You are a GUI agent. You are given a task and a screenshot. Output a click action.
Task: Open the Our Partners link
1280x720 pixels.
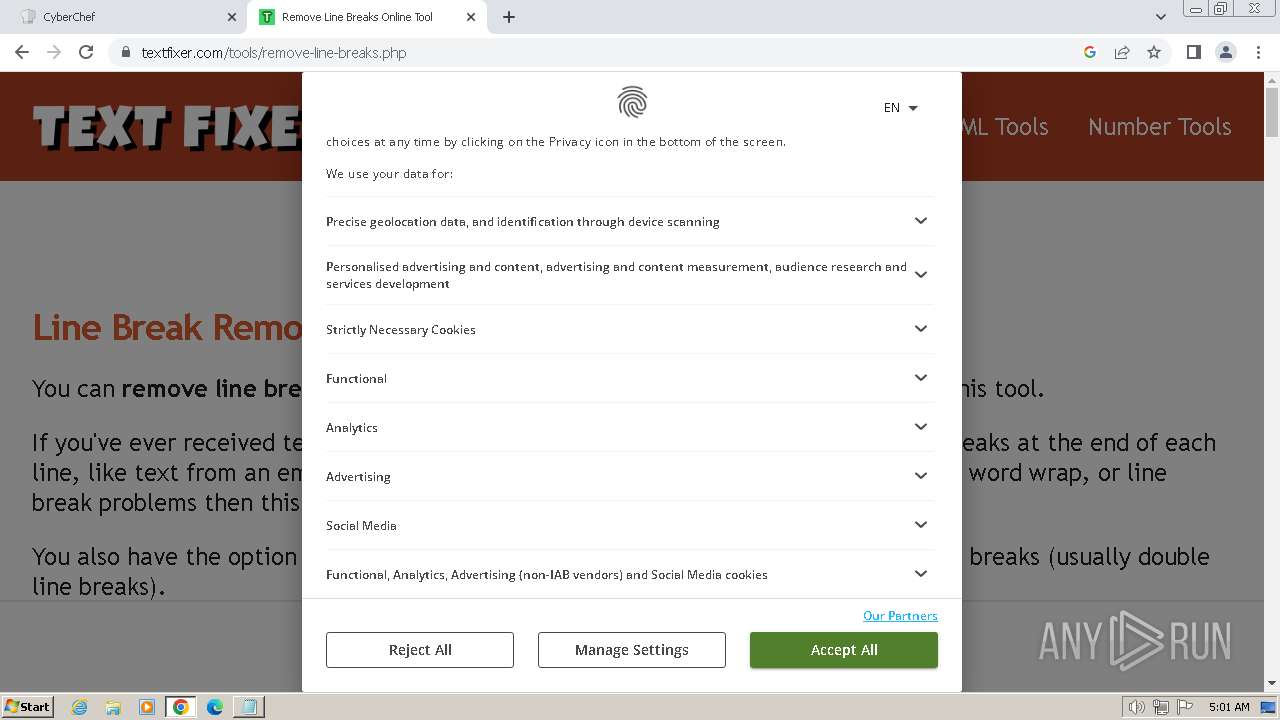tap(900, 616)
